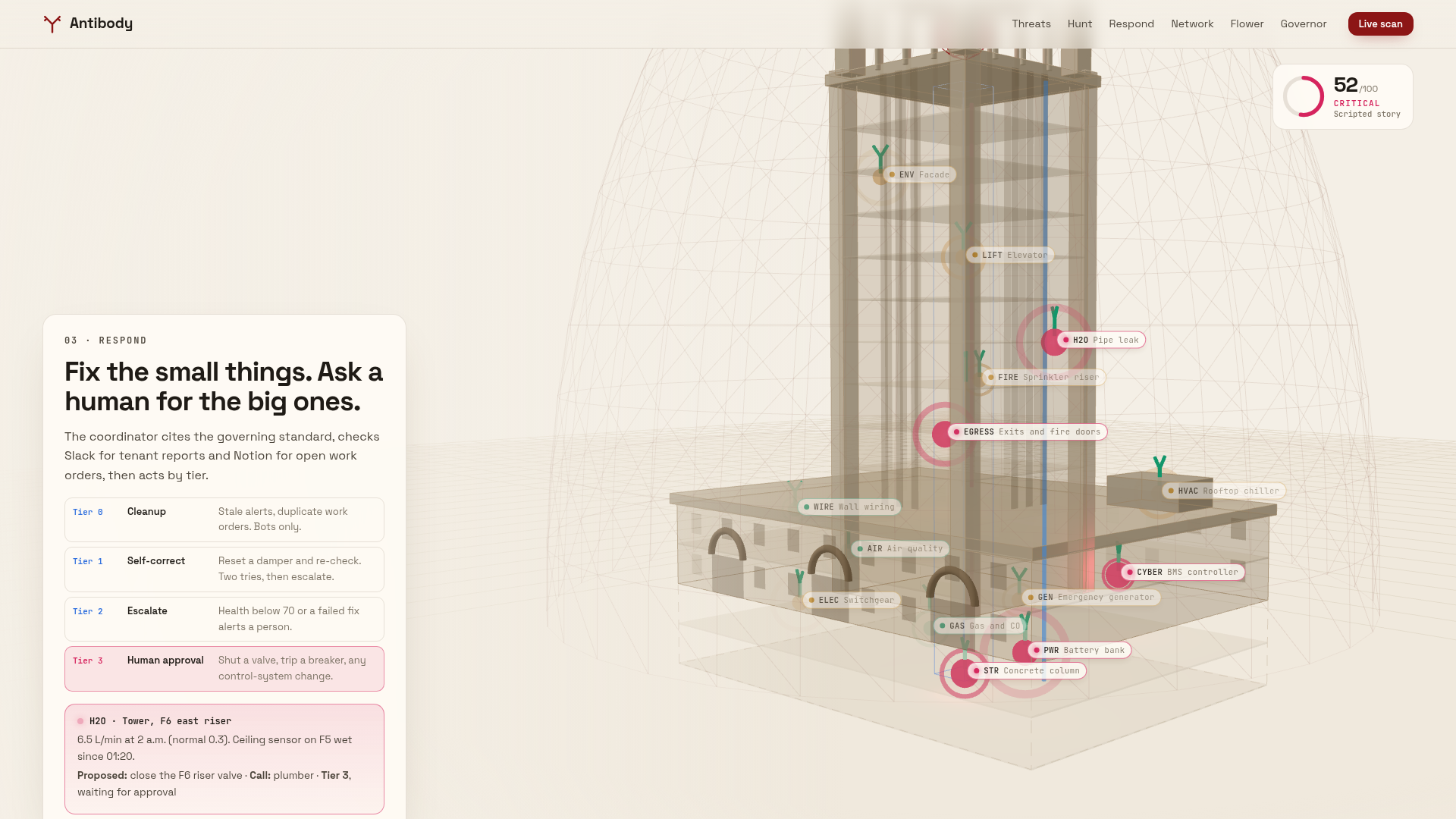
Task: Click the 'Scripted story' status text
Action: tap(1367, 114)
